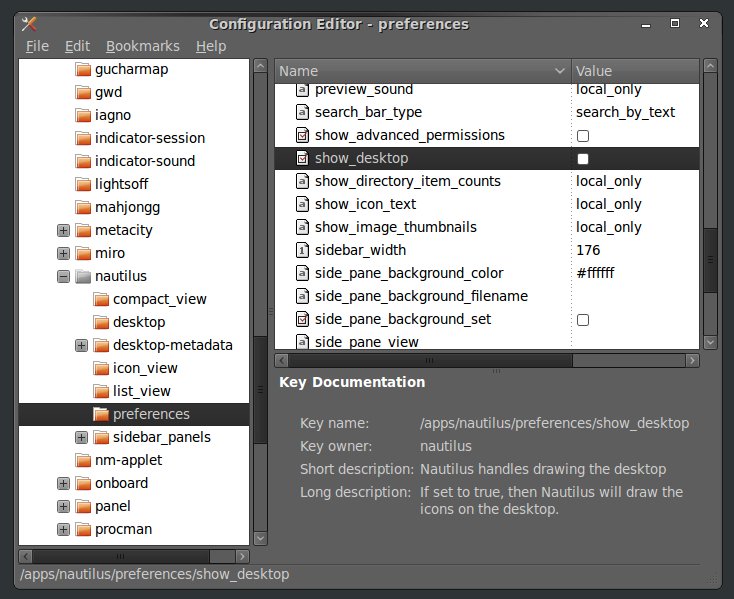Click the nautilus open folder icon
The image size is (734, 599).
pyautogui.click(x=83, y=276)
